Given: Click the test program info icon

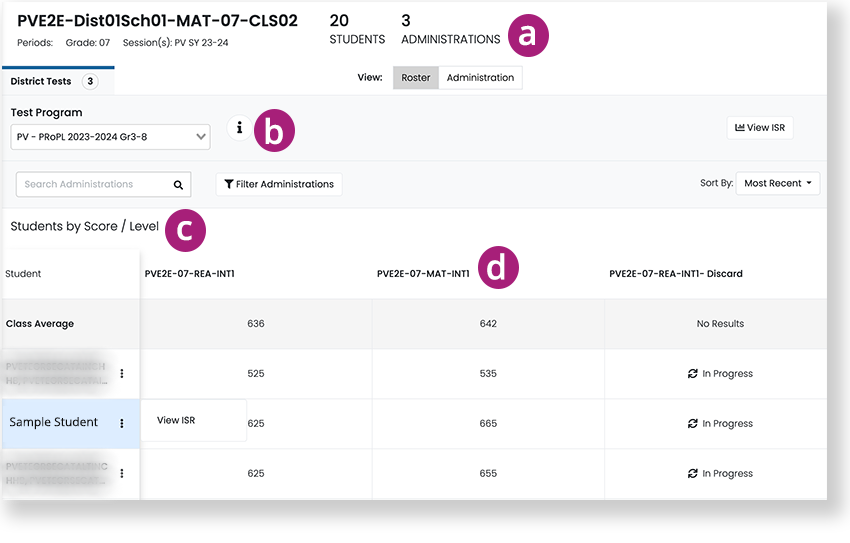Looking at the screenshot, I should (x=239, y=128).
